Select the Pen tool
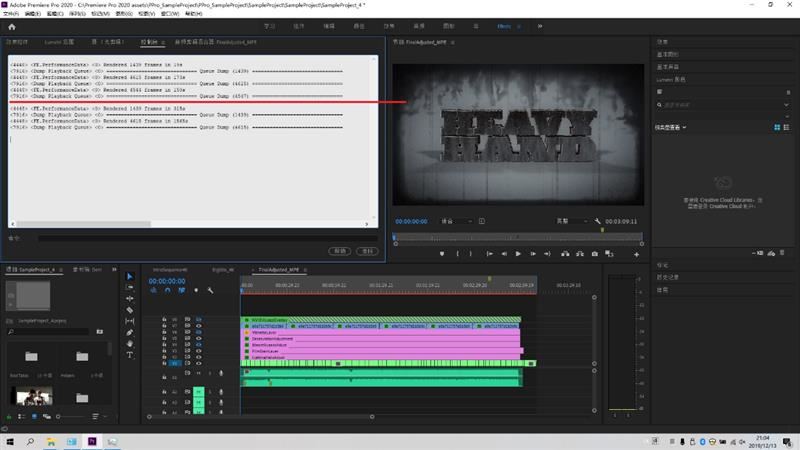 point(130,333)
